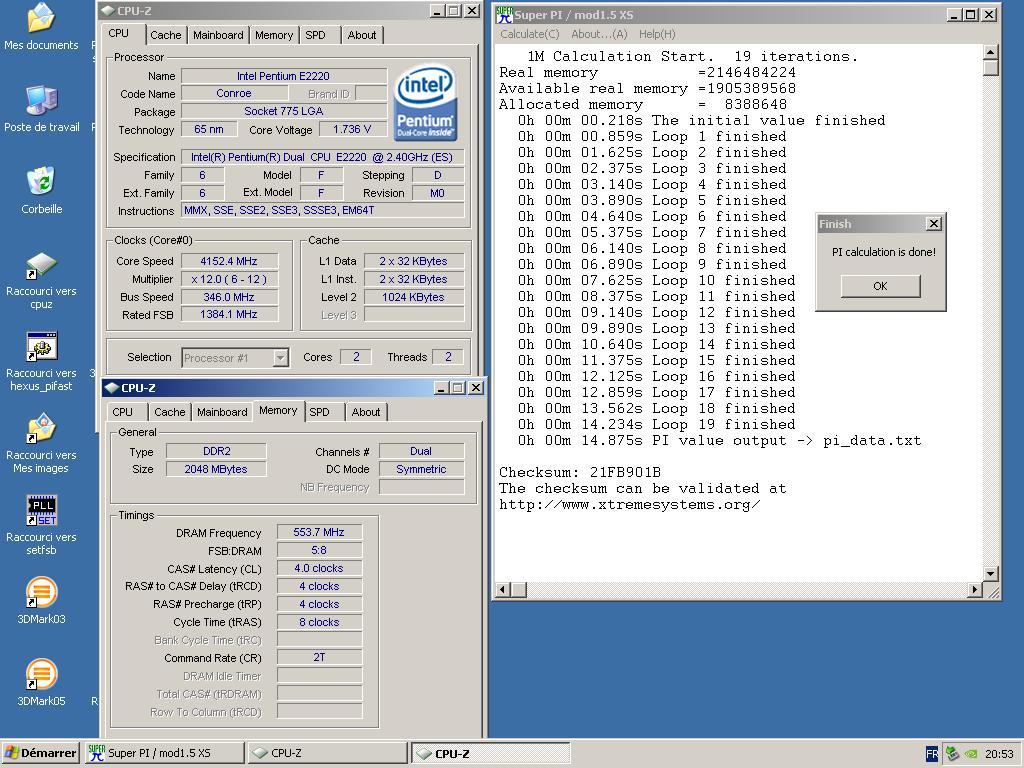Click the DRAM Frequency 553.7 MHz value

[319, 532]
